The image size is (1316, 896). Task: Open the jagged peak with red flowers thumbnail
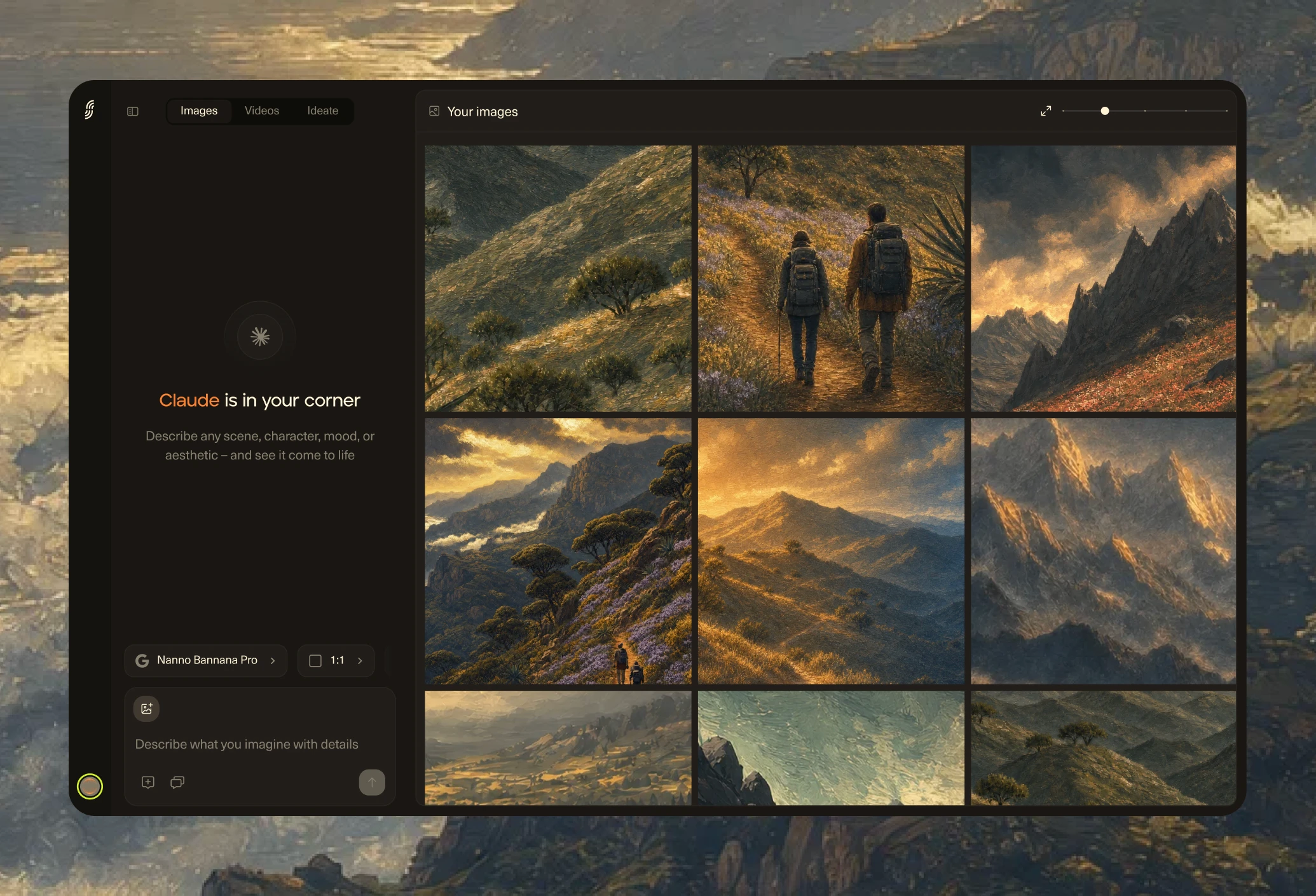pyautogui.click(x=1104, y=278)
